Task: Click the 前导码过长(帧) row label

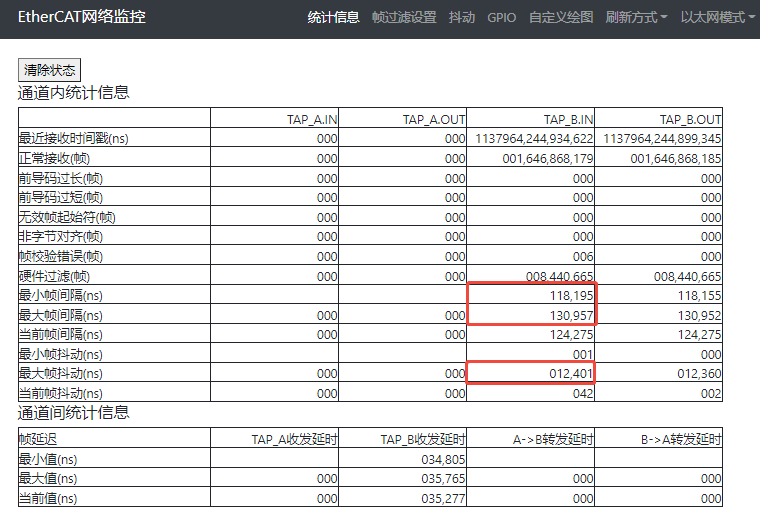Action: 61,178
